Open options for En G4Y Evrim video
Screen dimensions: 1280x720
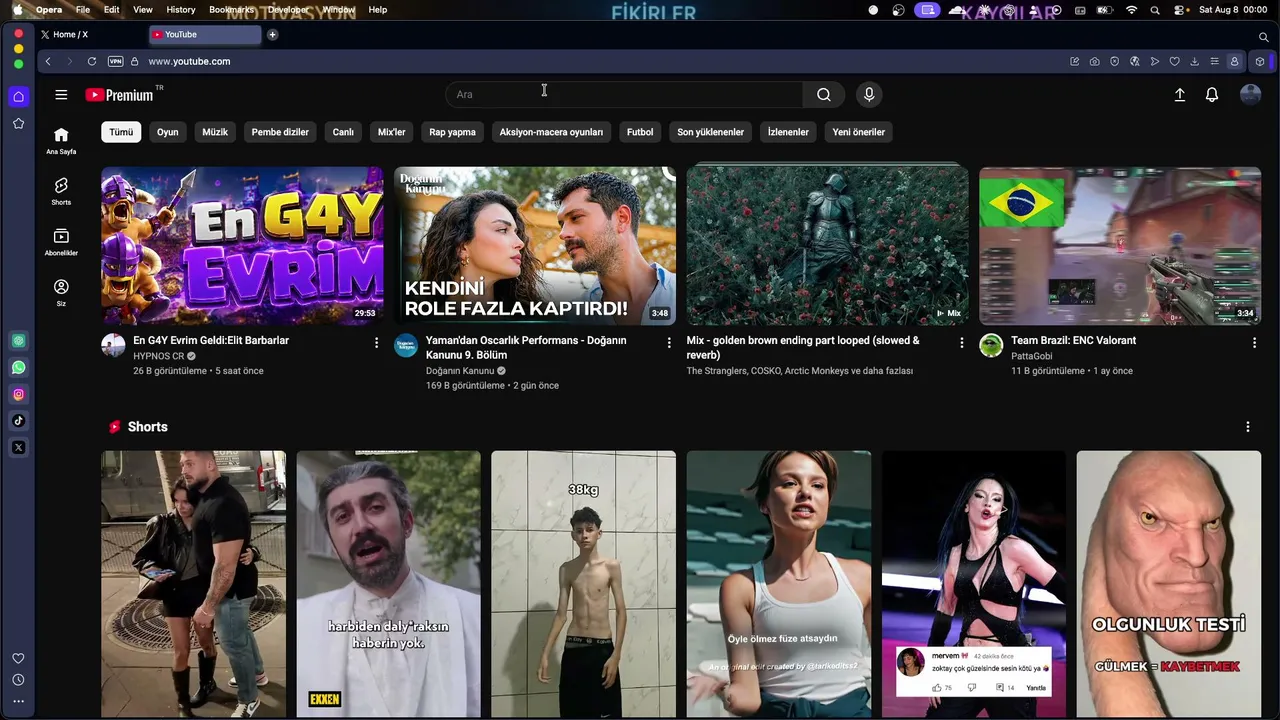(x=376, y=343)
